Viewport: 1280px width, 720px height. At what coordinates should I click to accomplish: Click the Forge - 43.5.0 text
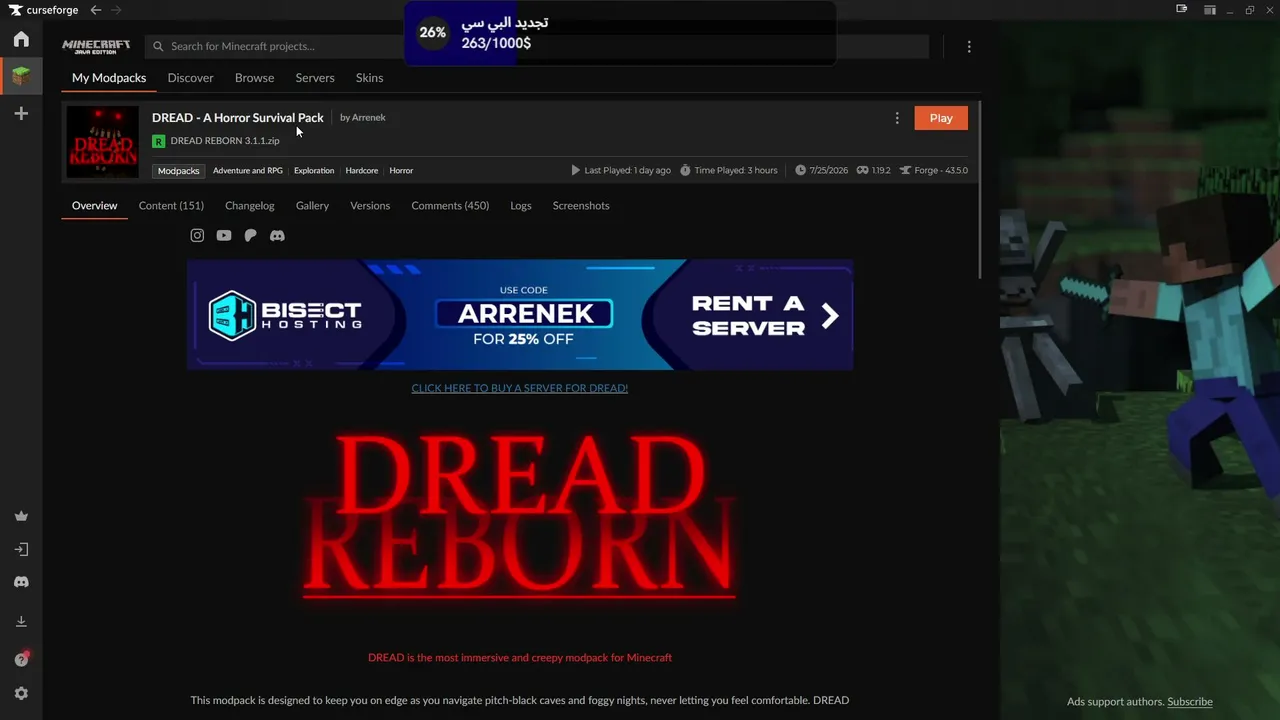[941, 171]
